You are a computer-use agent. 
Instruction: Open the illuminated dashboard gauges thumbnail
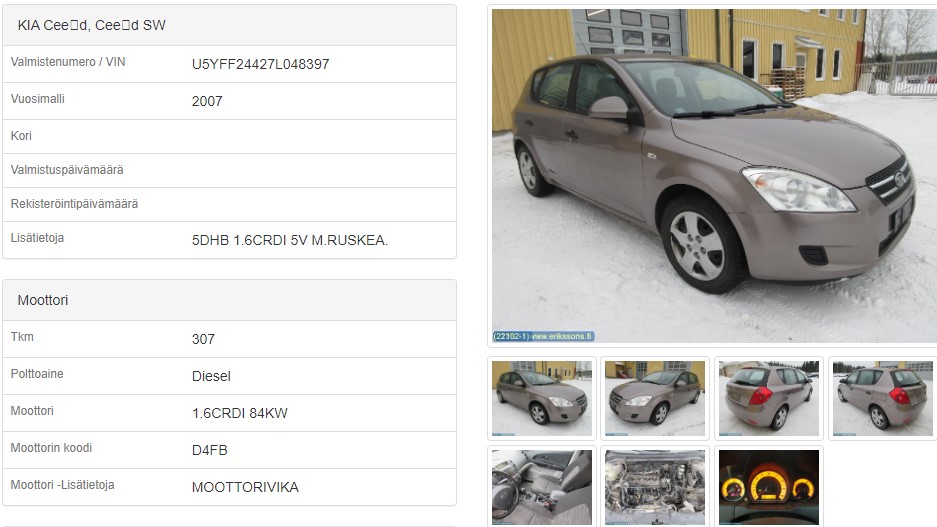[x=768, y=487]
